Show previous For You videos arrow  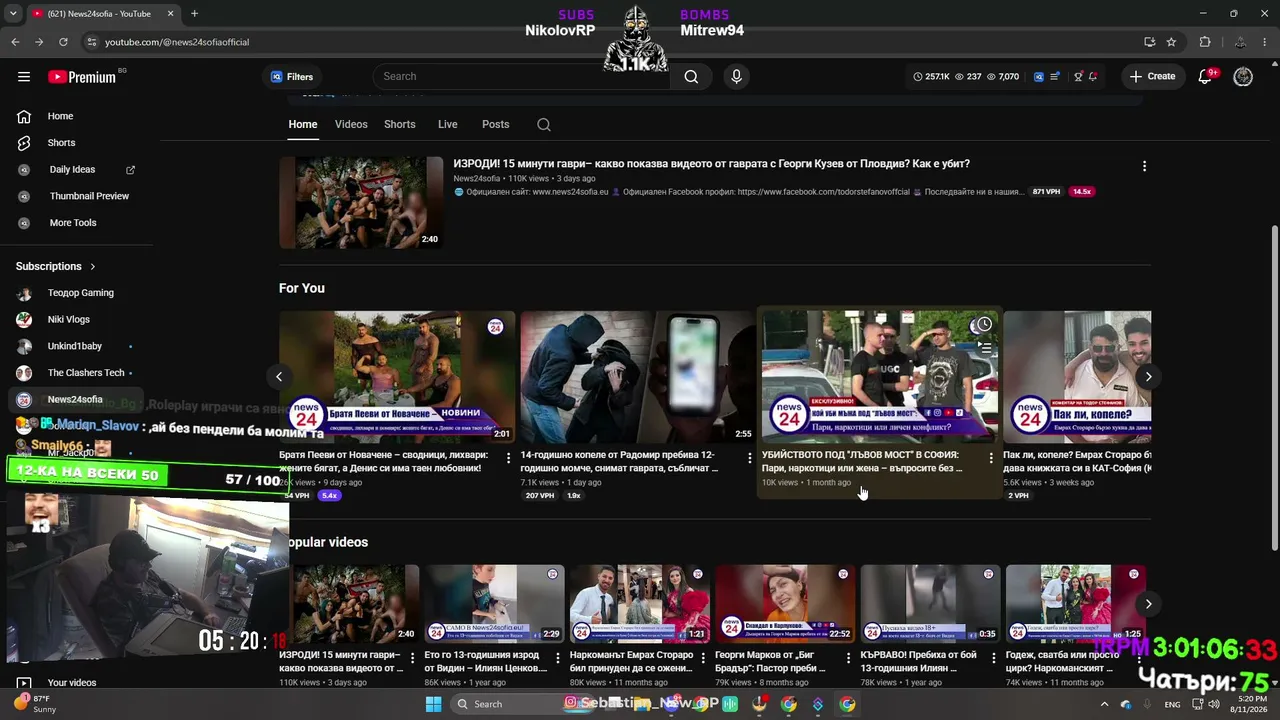[279, 377]
